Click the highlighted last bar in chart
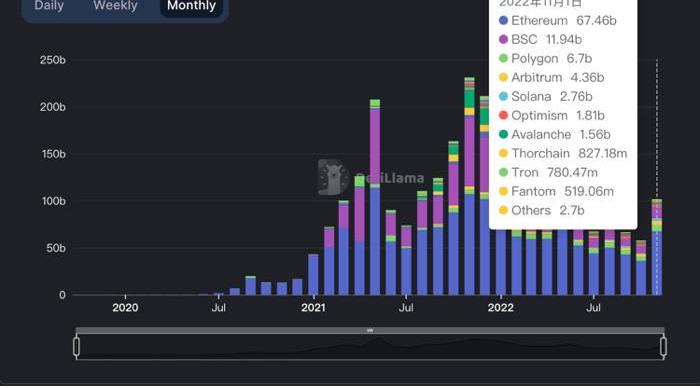Viewport: 700px width, 388px height. pos(657,247)
